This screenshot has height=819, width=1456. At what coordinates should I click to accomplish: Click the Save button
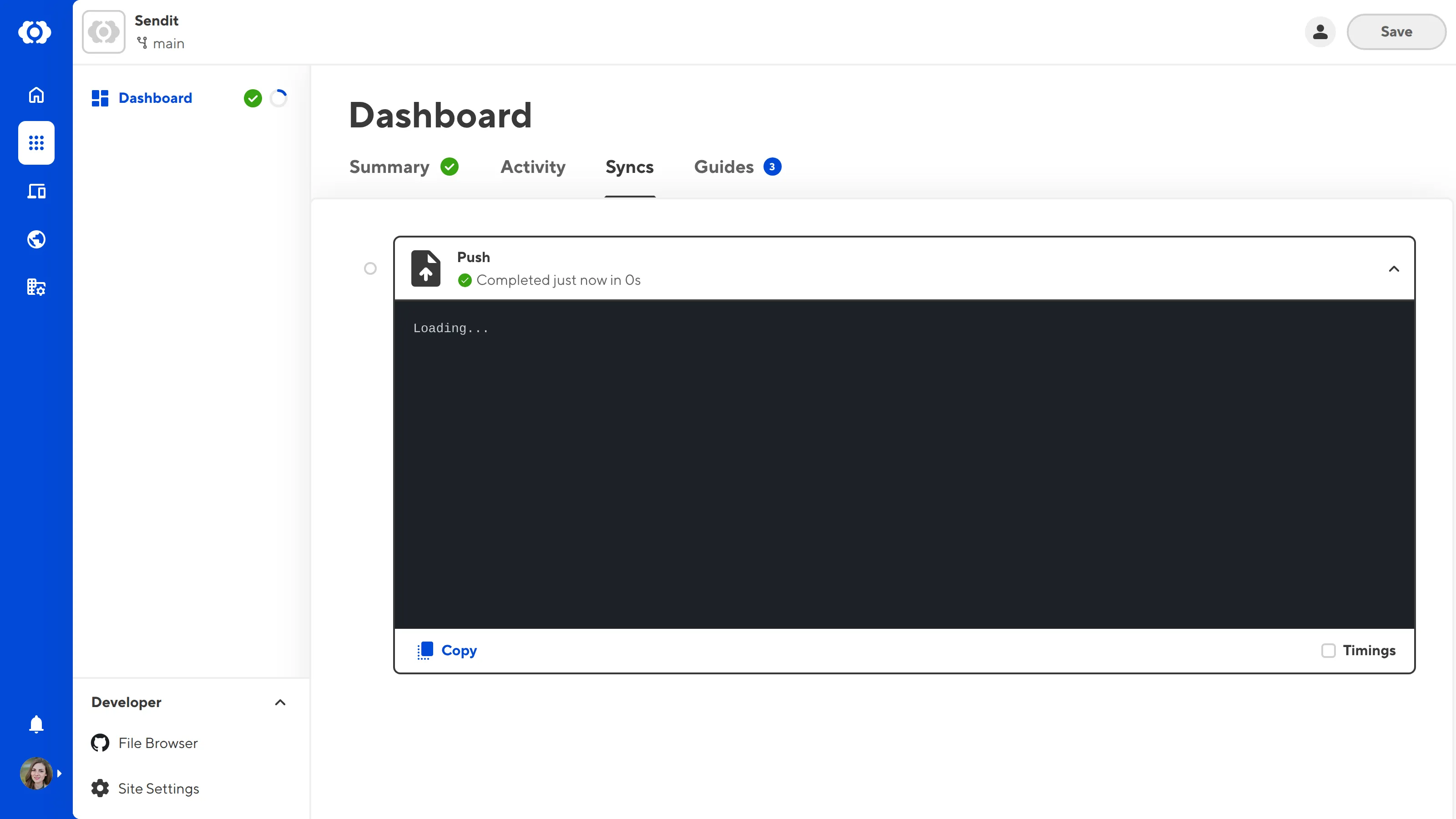point(1396,32)
